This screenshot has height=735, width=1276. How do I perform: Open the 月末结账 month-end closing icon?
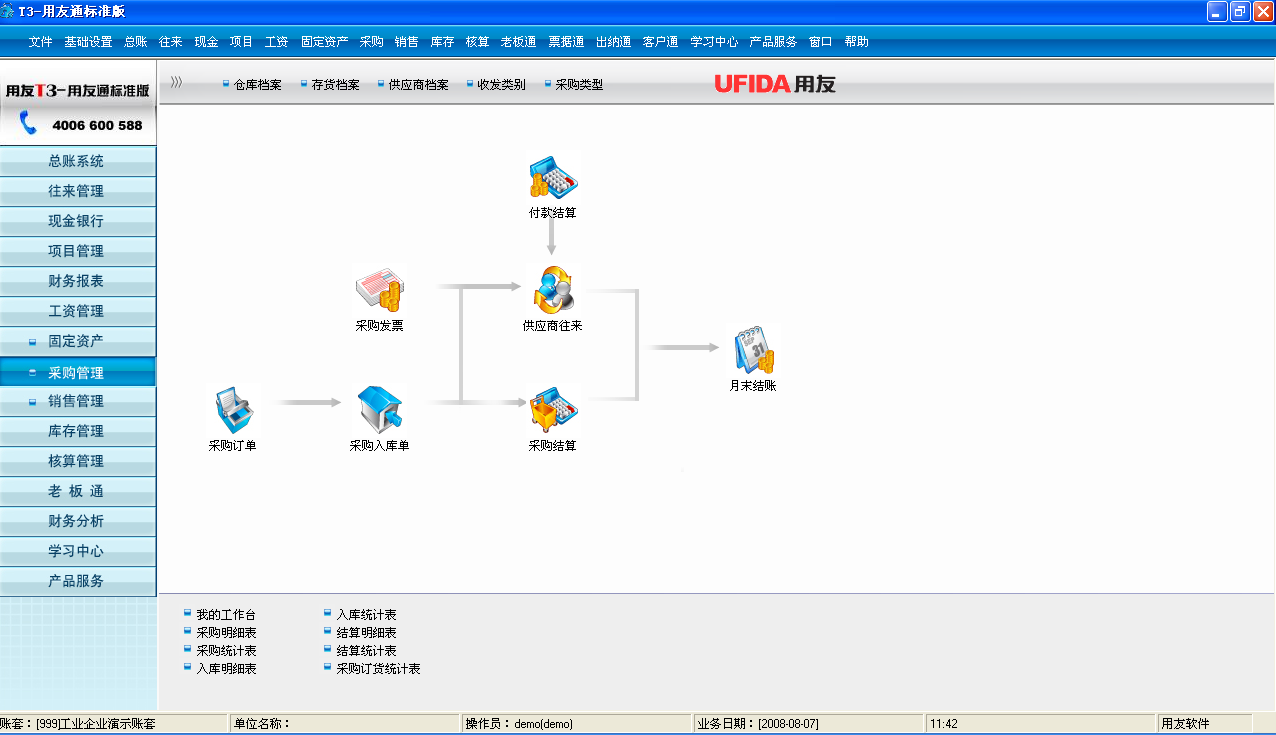coord(751,350)
